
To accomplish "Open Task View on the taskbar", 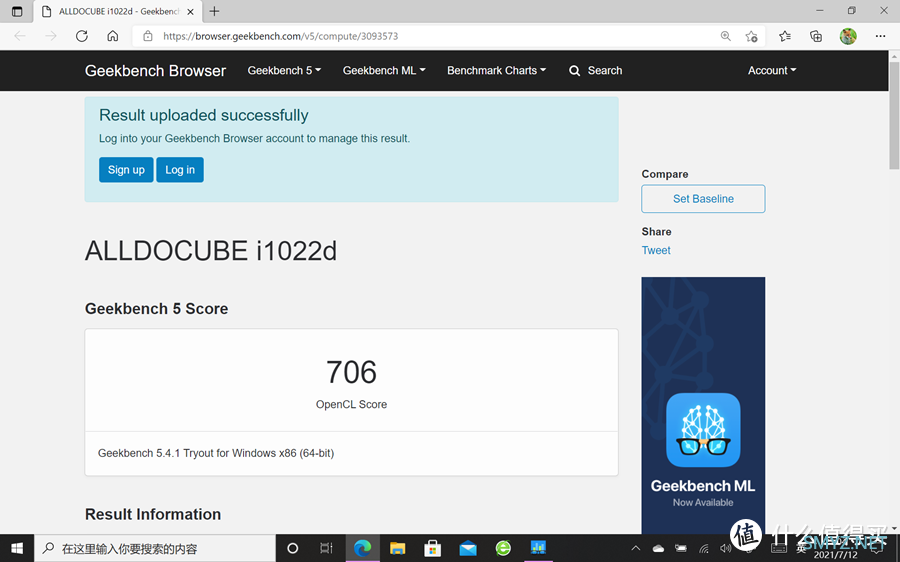I will click(326, 548).
